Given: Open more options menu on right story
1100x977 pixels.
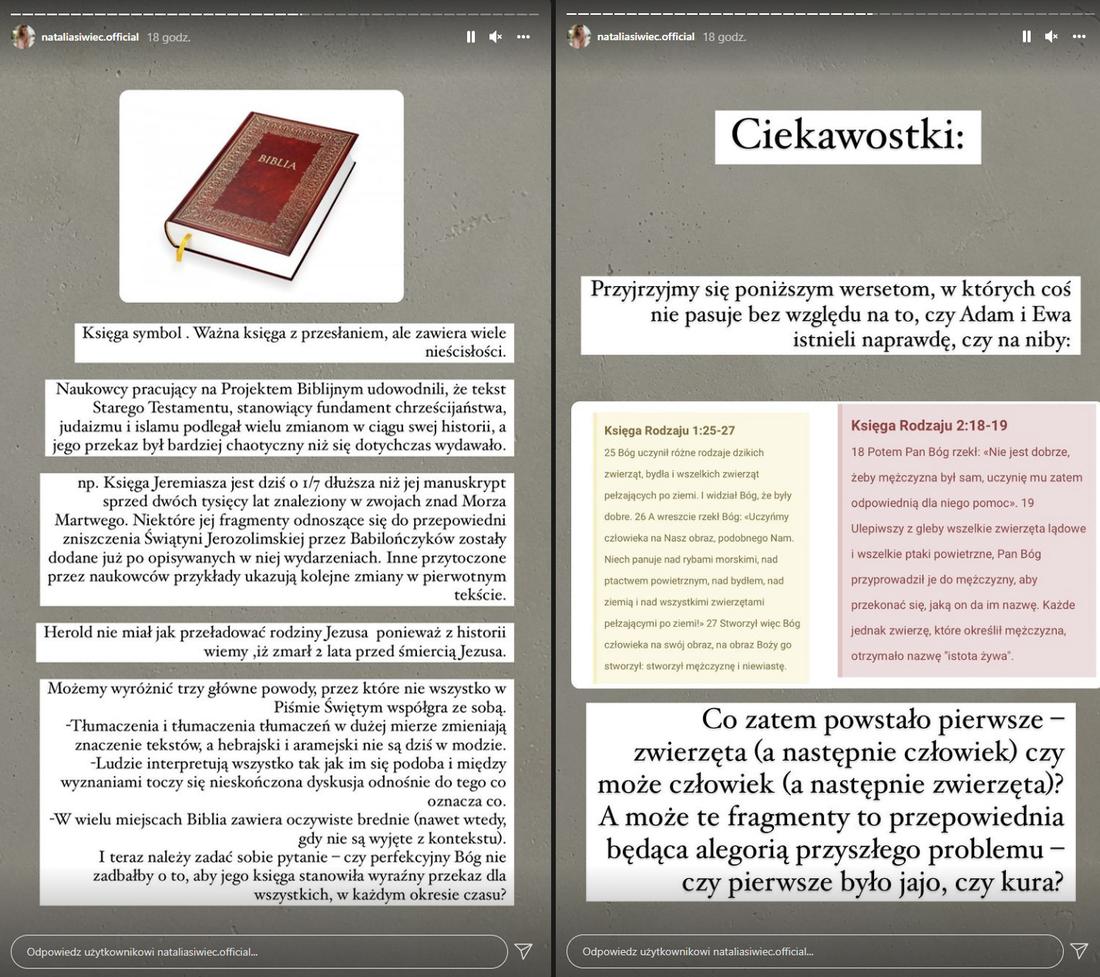Looking at the screenshot, I should point(1079,37).
